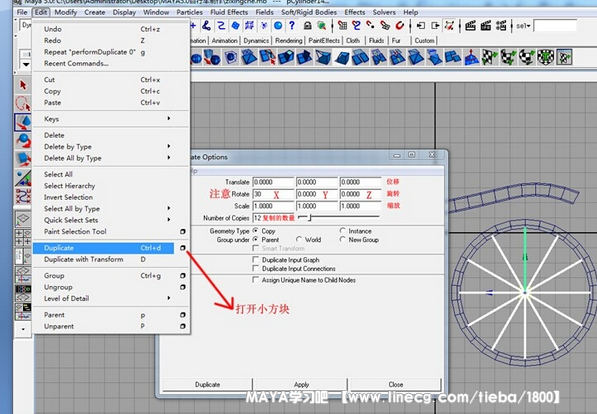Activate the Move tool with cone icon
Image resolution: width=597 pixels, height=414 pixels.
23,122
